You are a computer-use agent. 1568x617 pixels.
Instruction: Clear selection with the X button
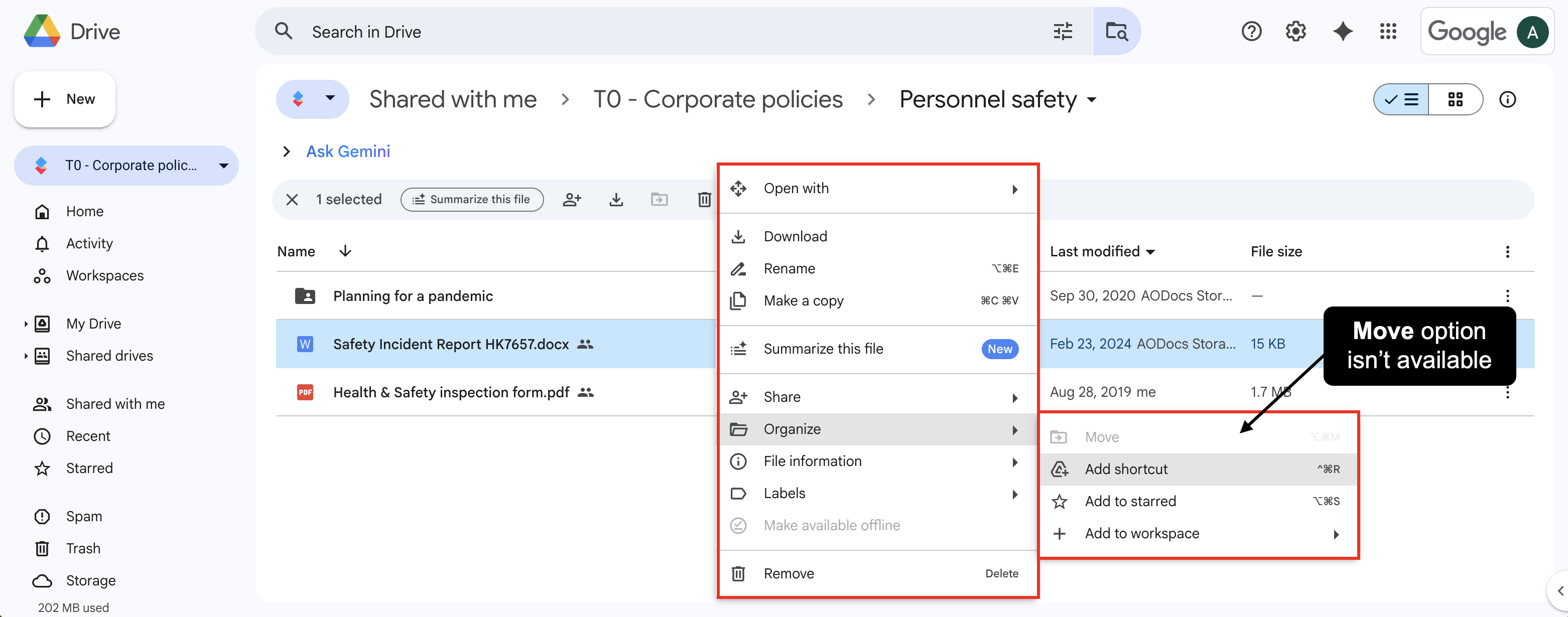coord(292,200)
